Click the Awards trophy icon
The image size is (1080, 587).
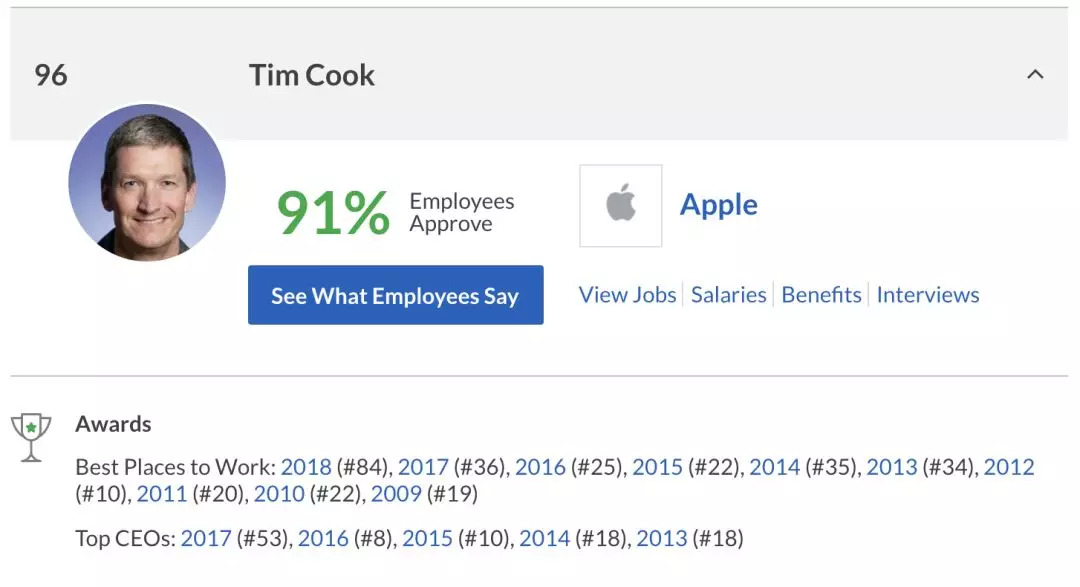(31, 437)
